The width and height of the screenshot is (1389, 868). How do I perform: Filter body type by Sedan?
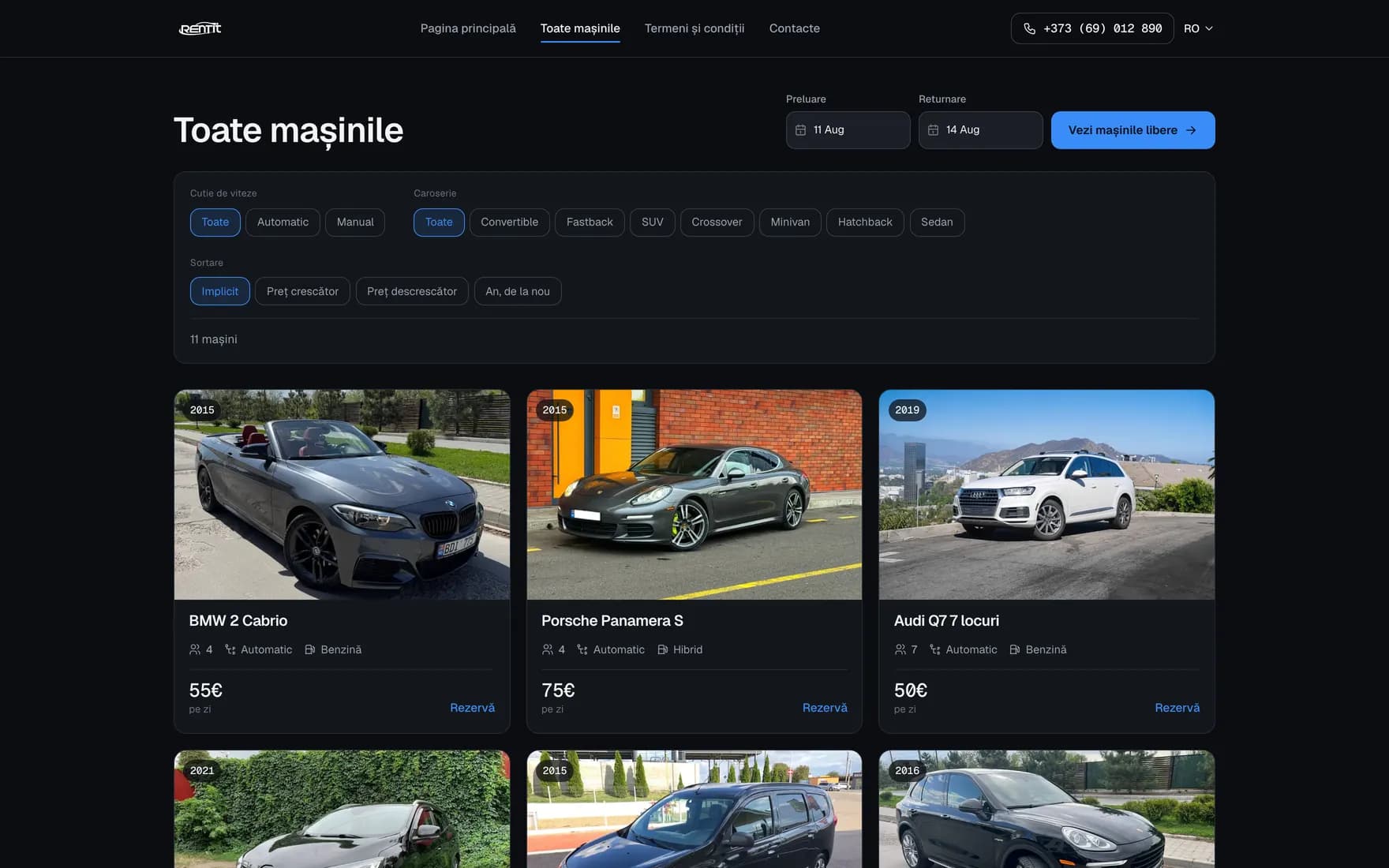(937, 223)
